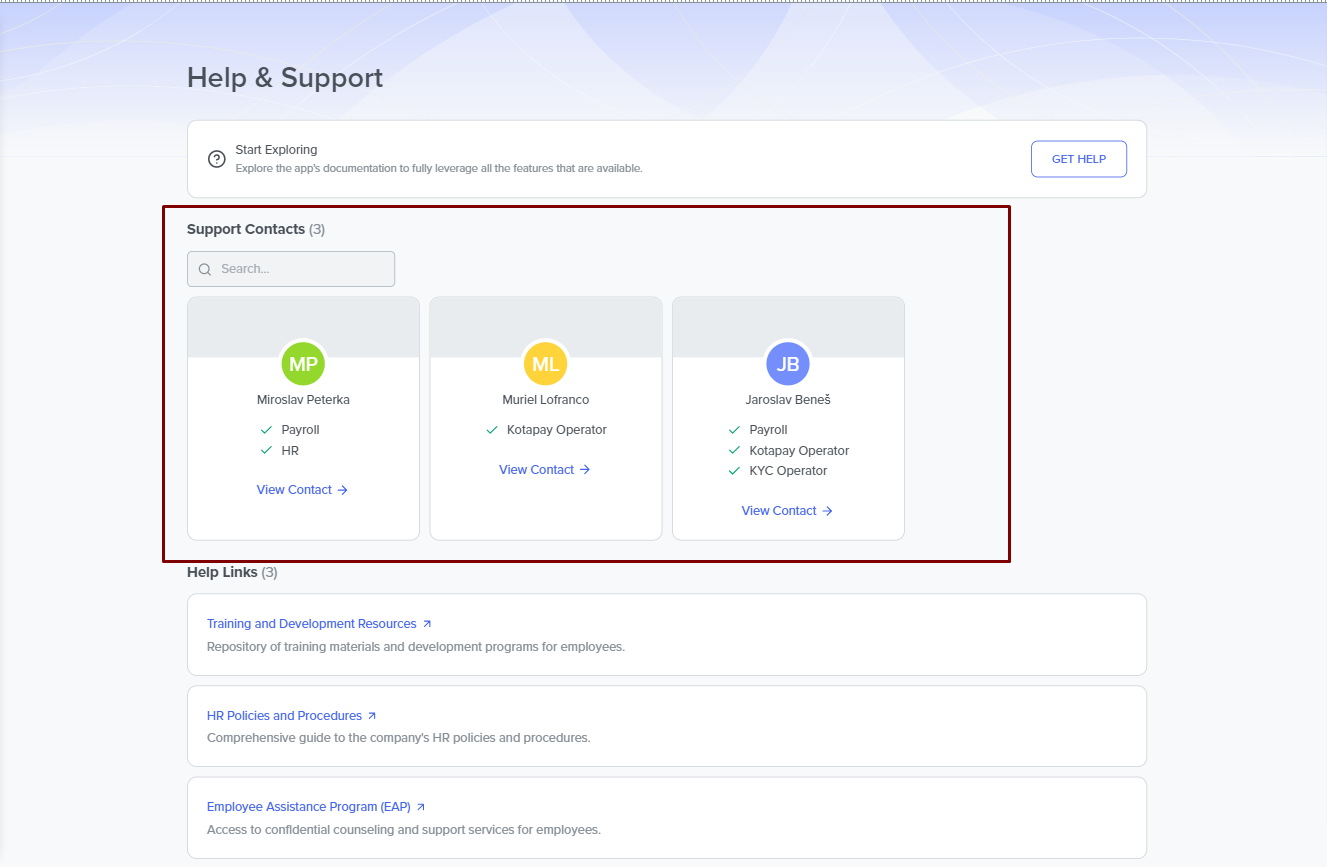The height and width of the screenshot is (867, 1327).
Task: Click checkmark beside Jaroslav's KYC Operator role
Action: [735, 471]
